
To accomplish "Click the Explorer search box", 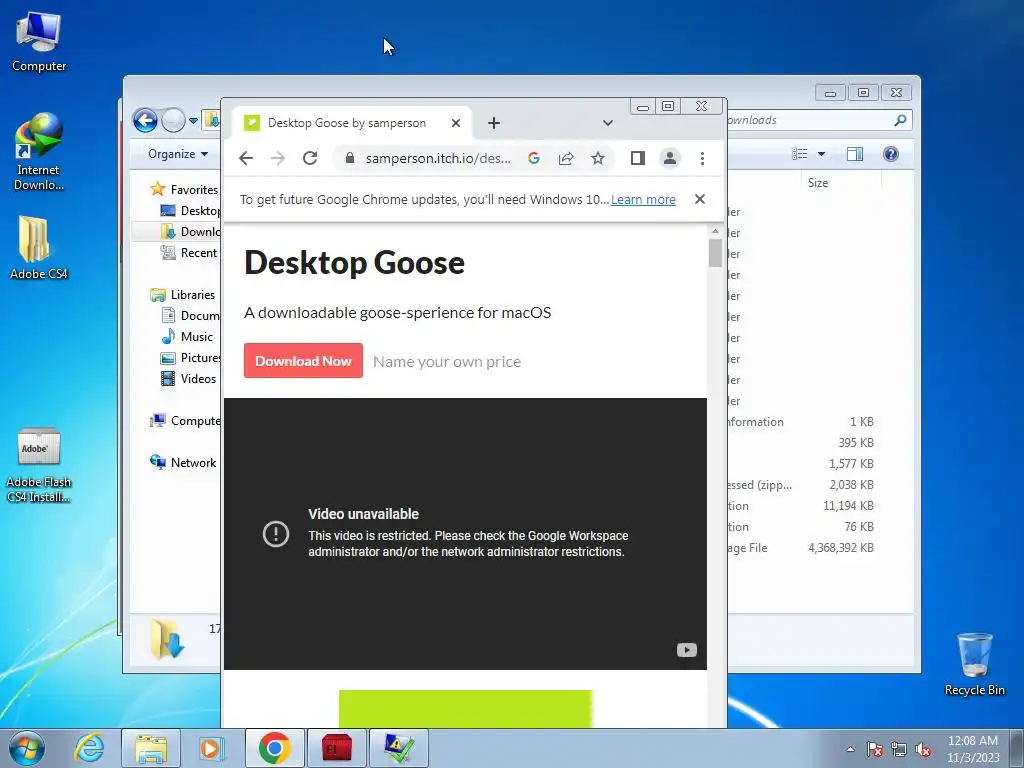I will pyautogui.click(x=820, y=120).
